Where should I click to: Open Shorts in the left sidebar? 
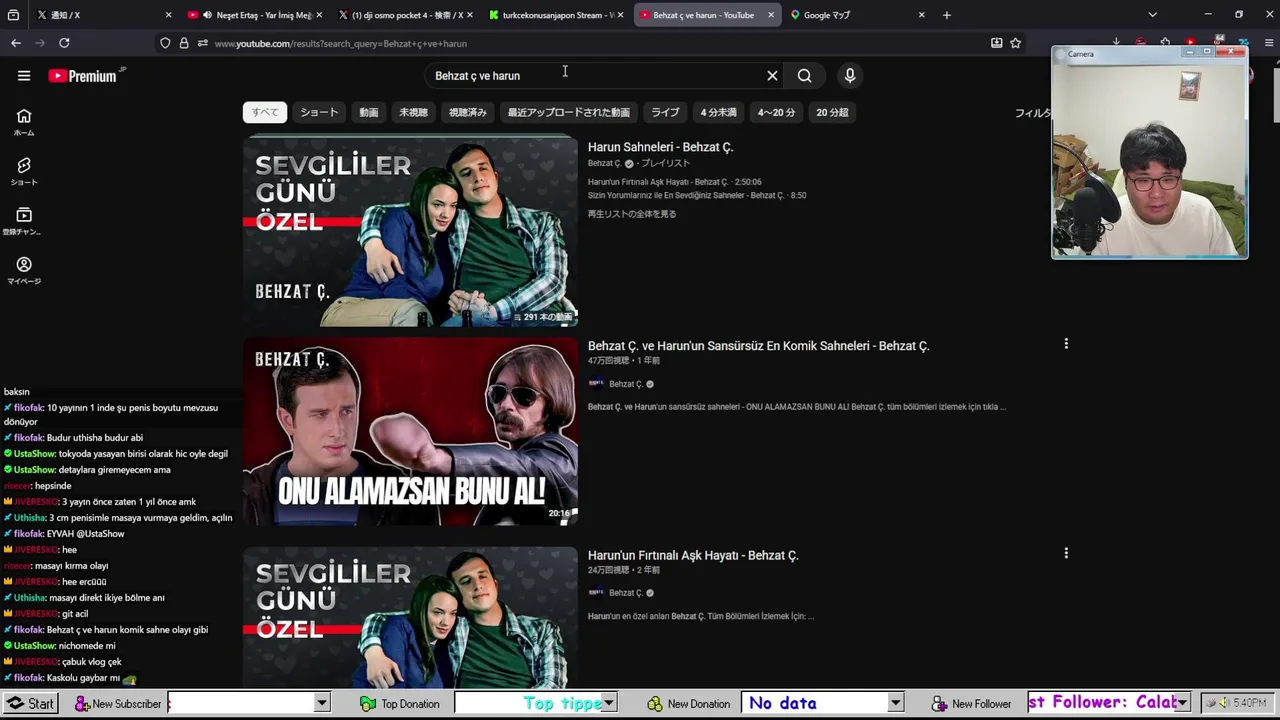[24, 171]
